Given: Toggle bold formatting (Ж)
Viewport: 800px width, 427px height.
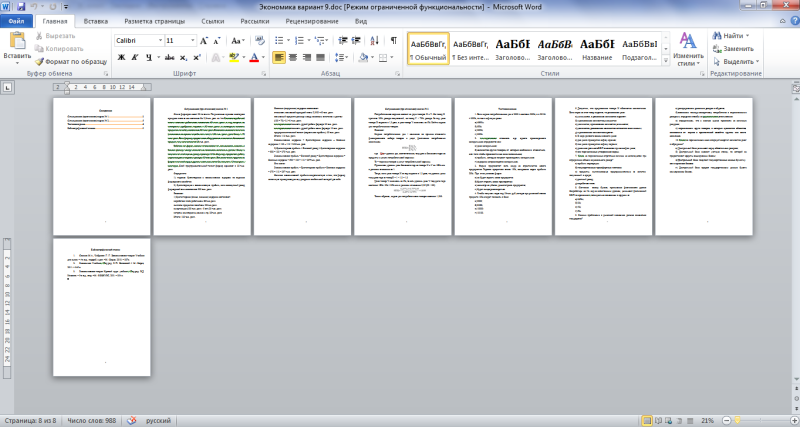Looking at the screenshot, I should (120, 57).
